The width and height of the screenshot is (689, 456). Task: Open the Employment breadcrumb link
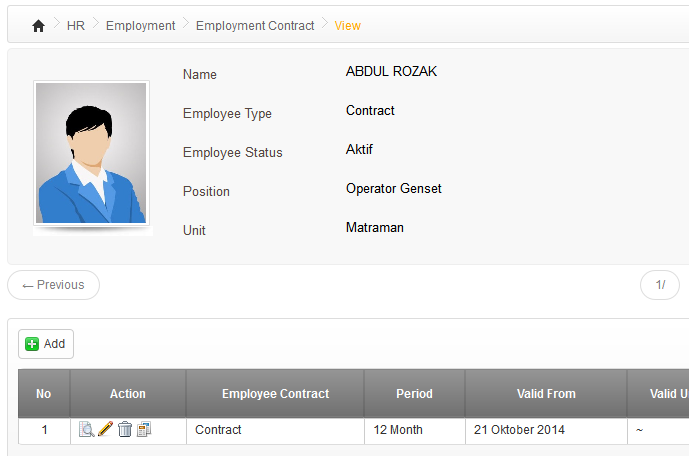[141, 26]
